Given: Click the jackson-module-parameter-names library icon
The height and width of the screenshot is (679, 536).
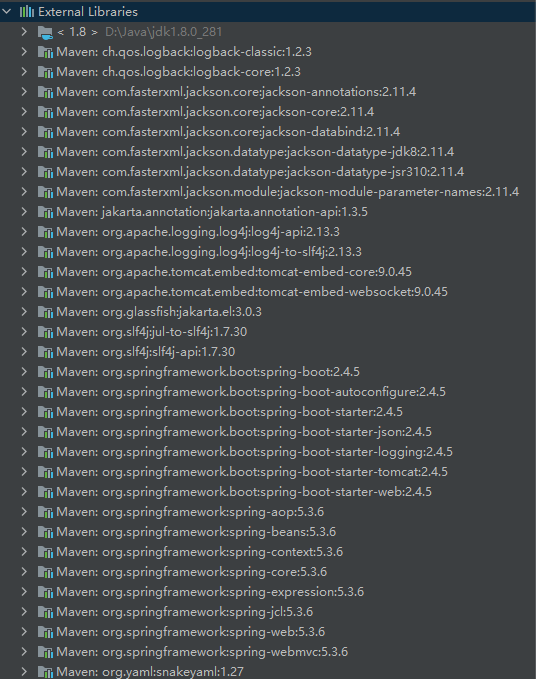Looking at the screenshot, I should coord(45,192).
